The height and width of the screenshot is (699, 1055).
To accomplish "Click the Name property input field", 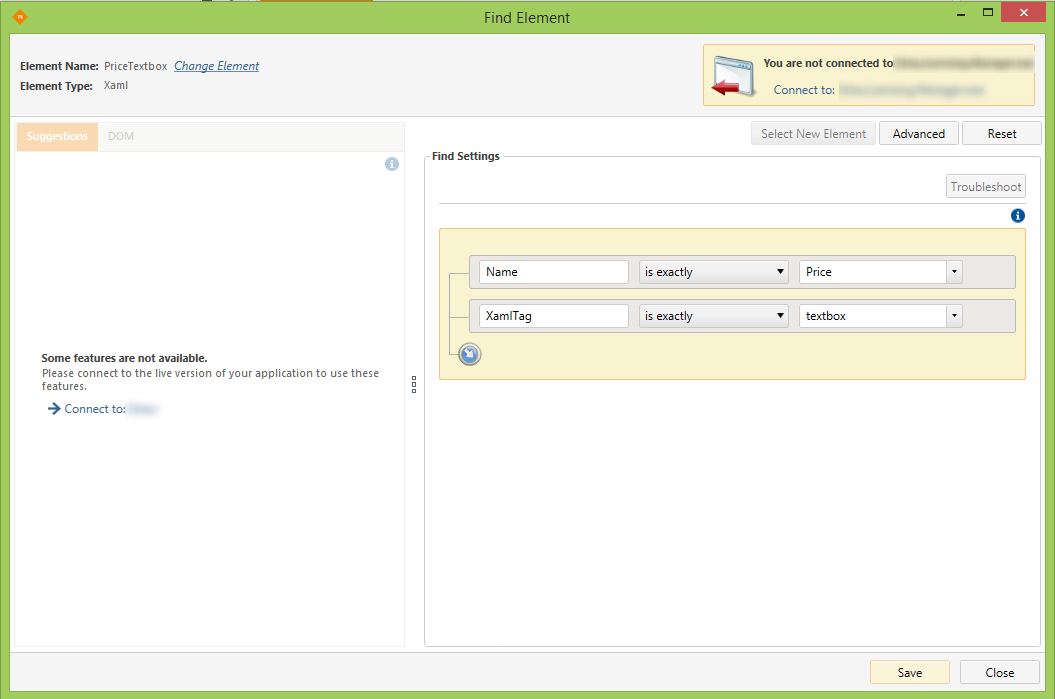I will coord(553,272).
